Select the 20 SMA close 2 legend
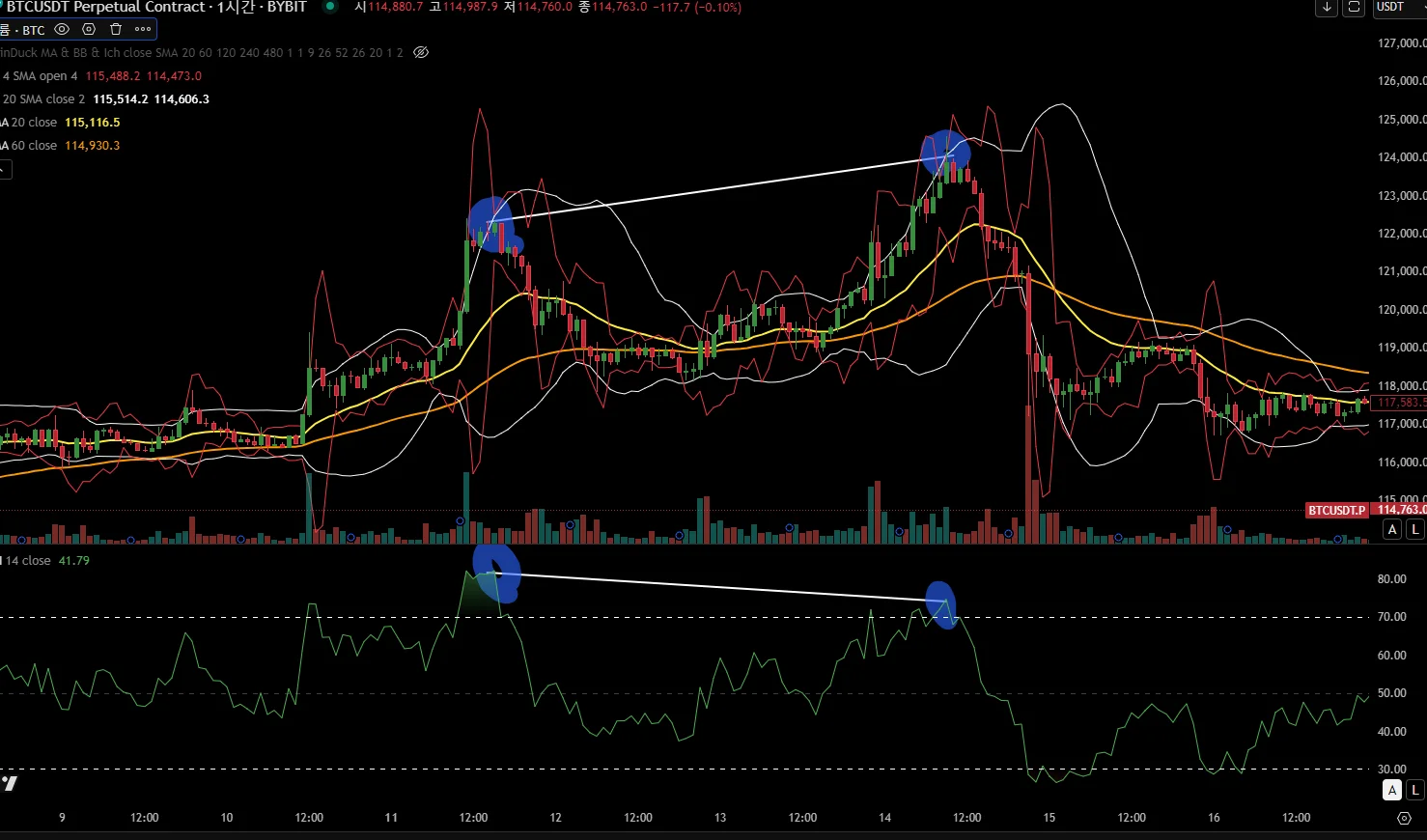1427x840 pixels. pos(43,99)
